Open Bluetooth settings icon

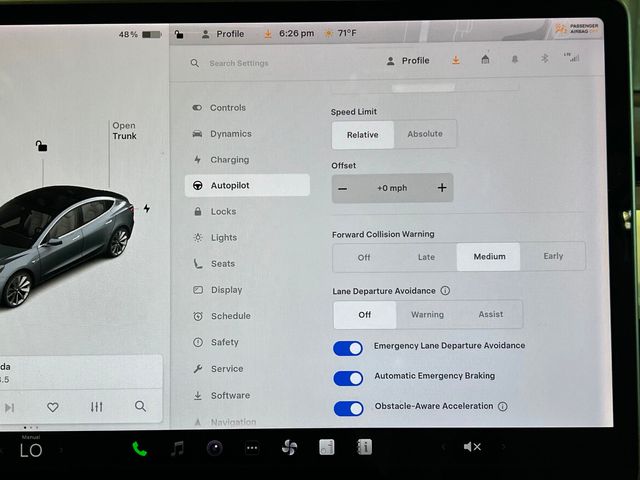pyautogui.click(x=544, y=59)
